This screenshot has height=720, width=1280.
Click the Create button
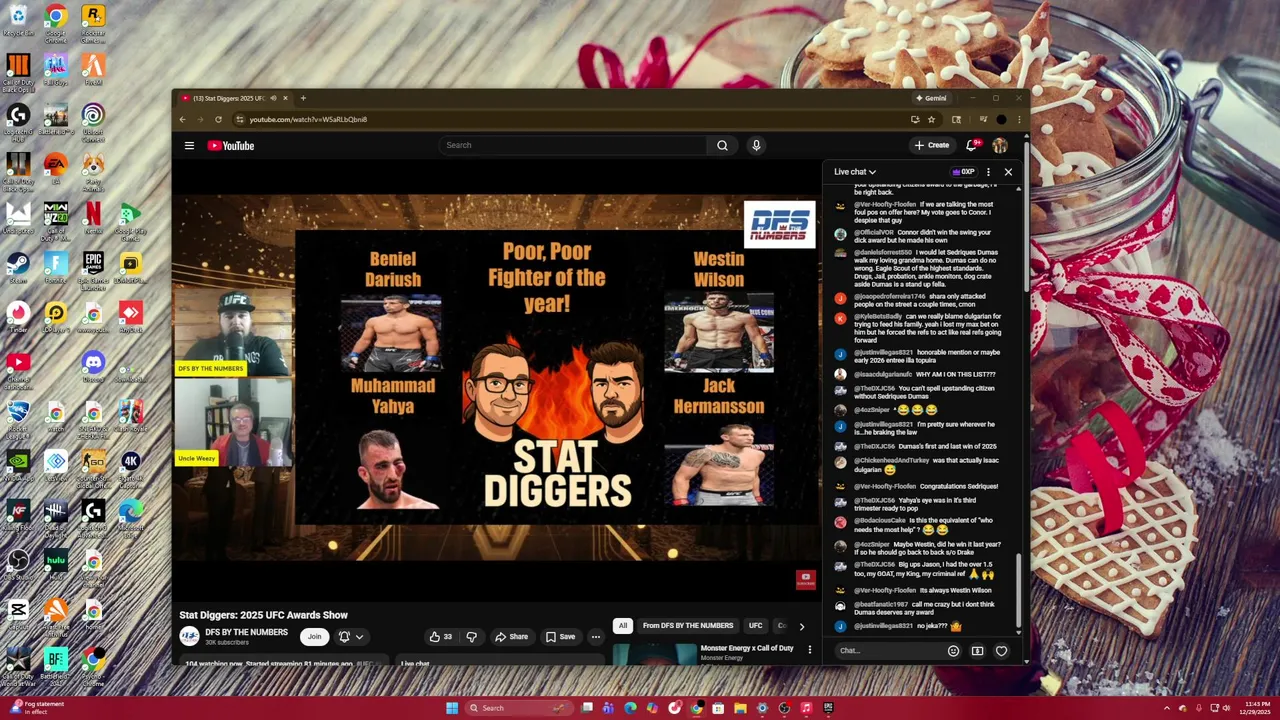point(931,145)
